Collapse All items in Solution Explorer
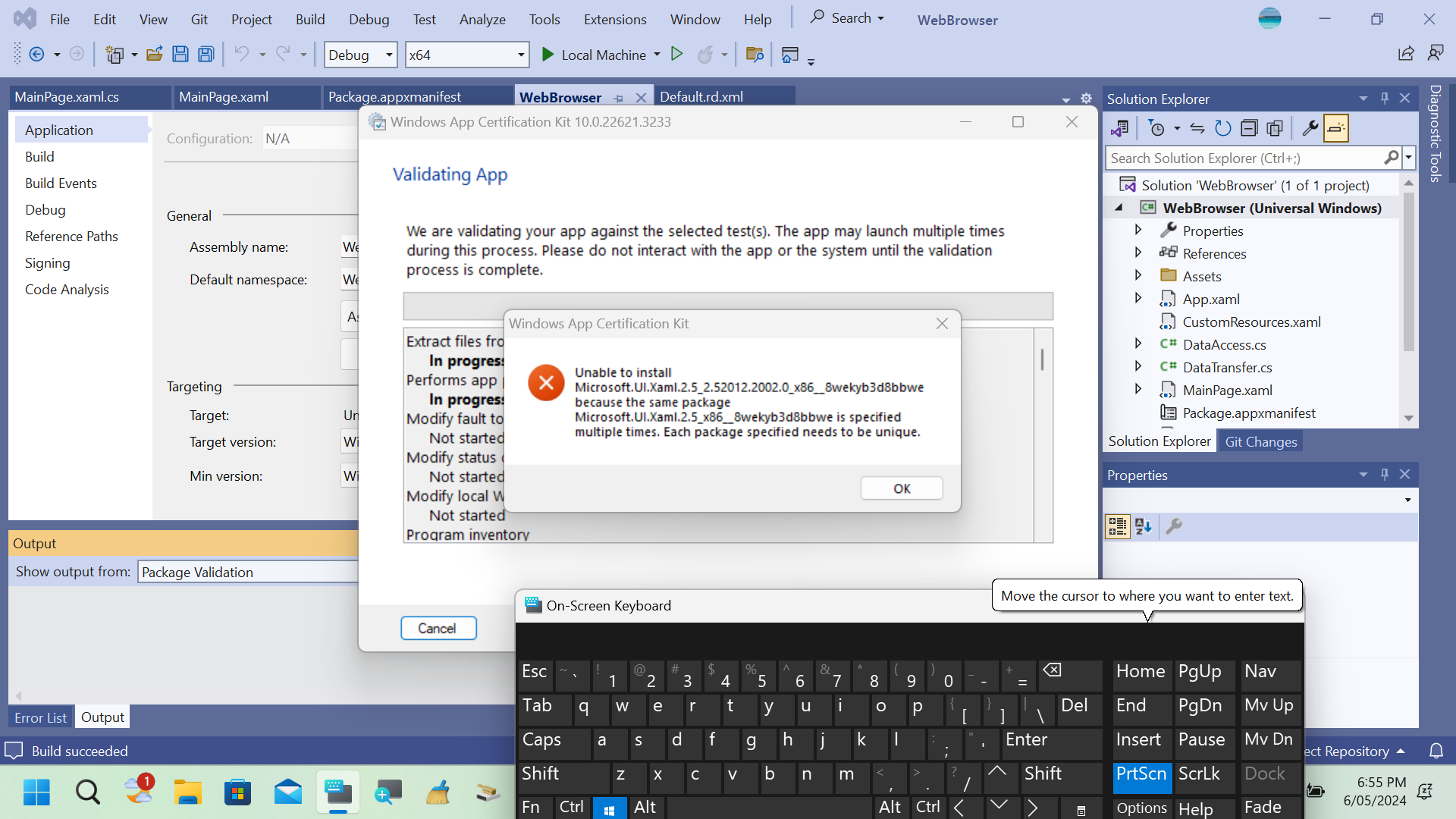 pos(1250,128)
